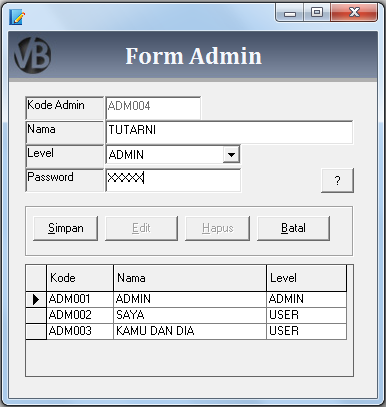The height and width of the screenshot is (407, 386).
Task: Select cell ADM003 in grid
Action: click(80, 331)
